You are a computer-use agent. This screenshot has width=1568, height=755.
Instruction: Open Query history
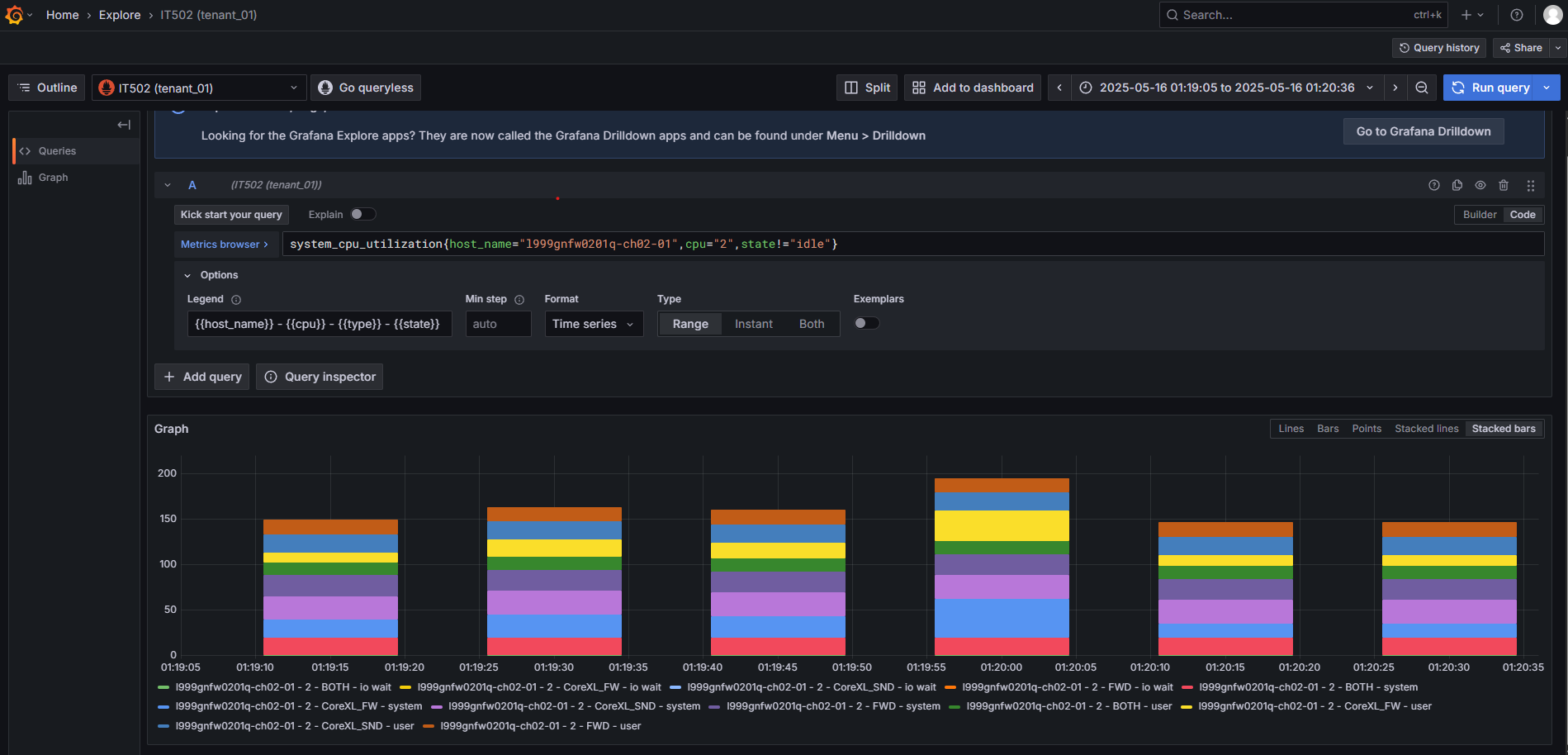(x=1438, y=47)
